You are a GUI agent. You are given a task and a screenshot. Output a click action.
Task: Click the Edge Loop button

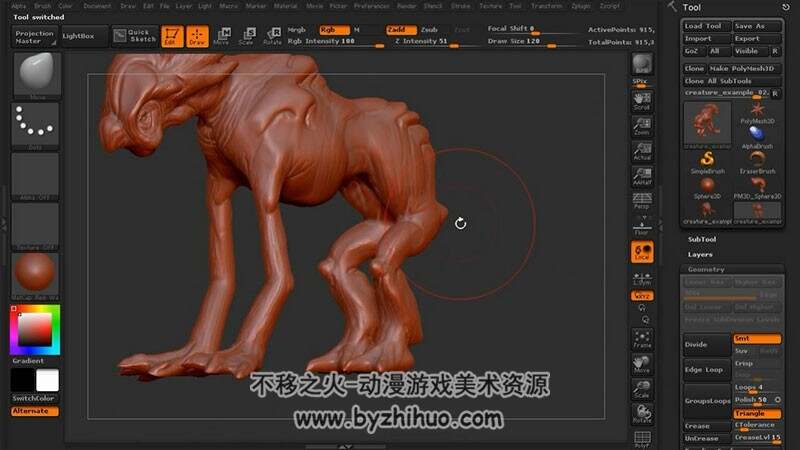(x=707, y=370)
